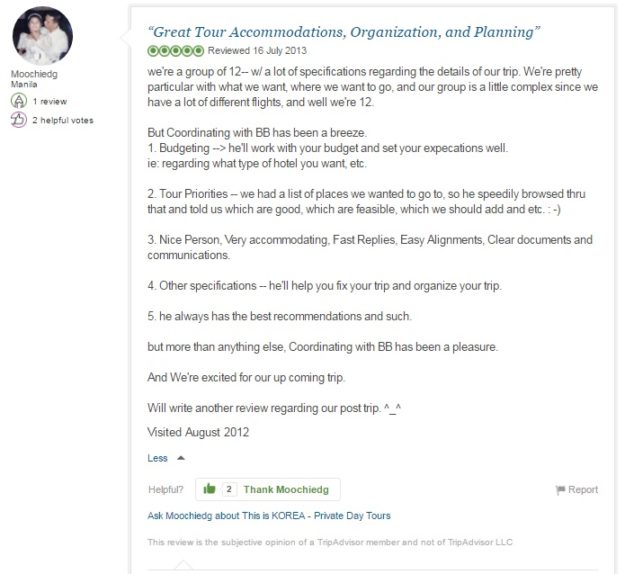Open the review title link

pyautogui.click(x=344, y=32)
